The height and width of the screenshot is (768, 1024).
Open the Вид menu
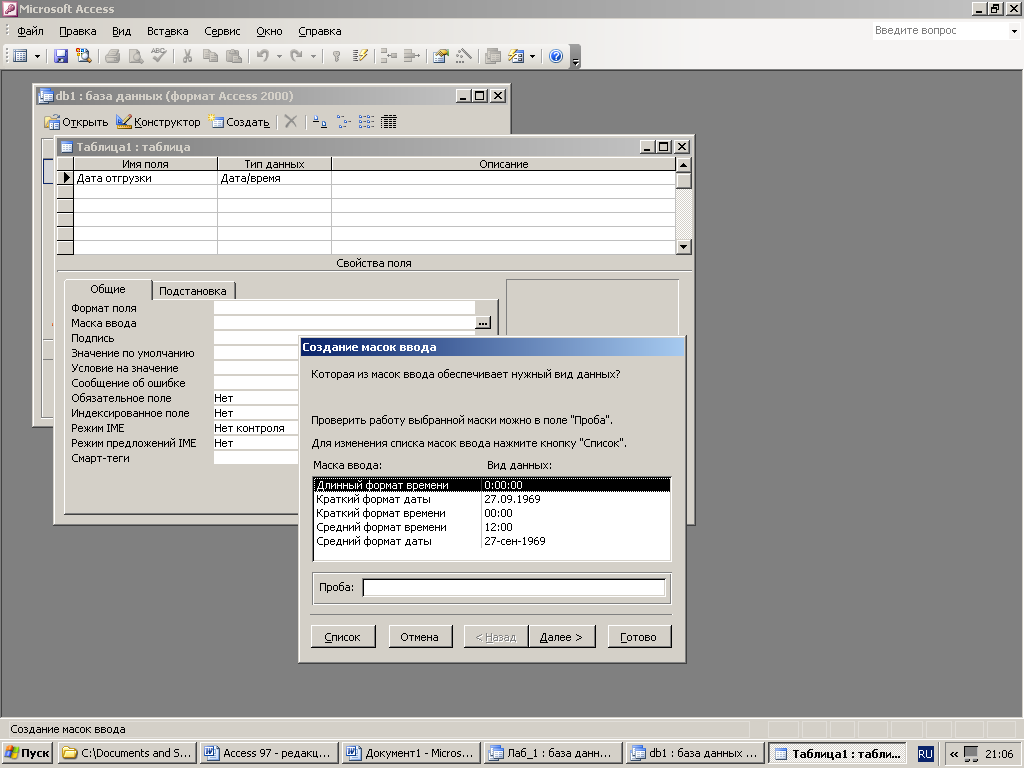point(121,31)
